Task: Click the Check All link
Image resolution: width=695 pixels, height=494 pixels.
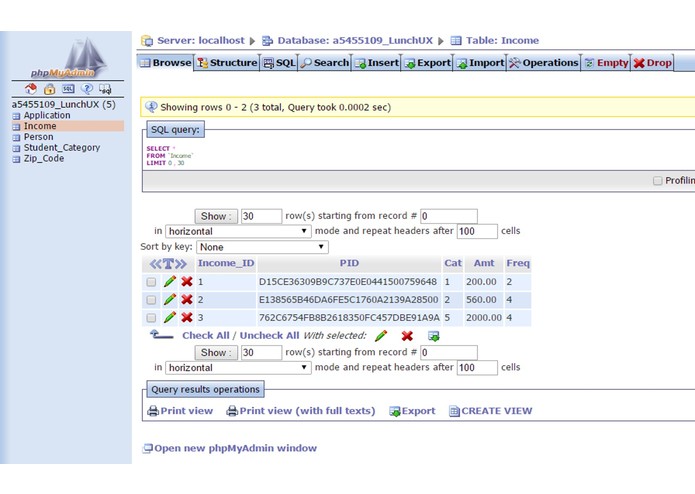Action: pos(206,335)
